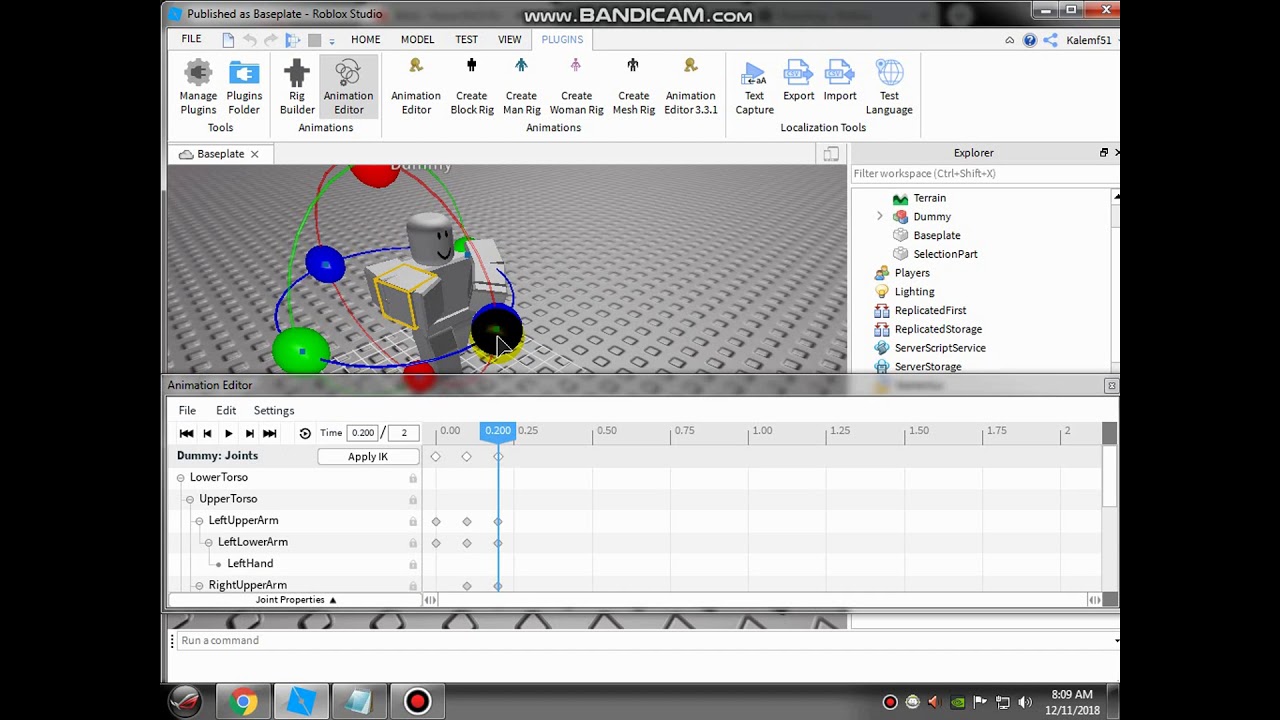This screenshot has height=720, width=1280.
Task: Create a Block Rig
Action: (x=472, y=87)
